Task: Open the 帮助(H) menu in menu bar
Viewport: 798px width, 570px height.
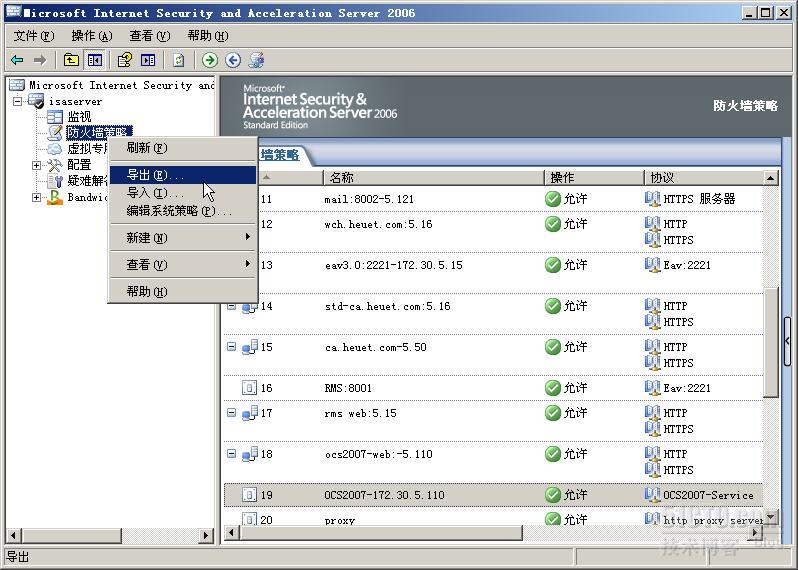Action: (x=208, y=36)
